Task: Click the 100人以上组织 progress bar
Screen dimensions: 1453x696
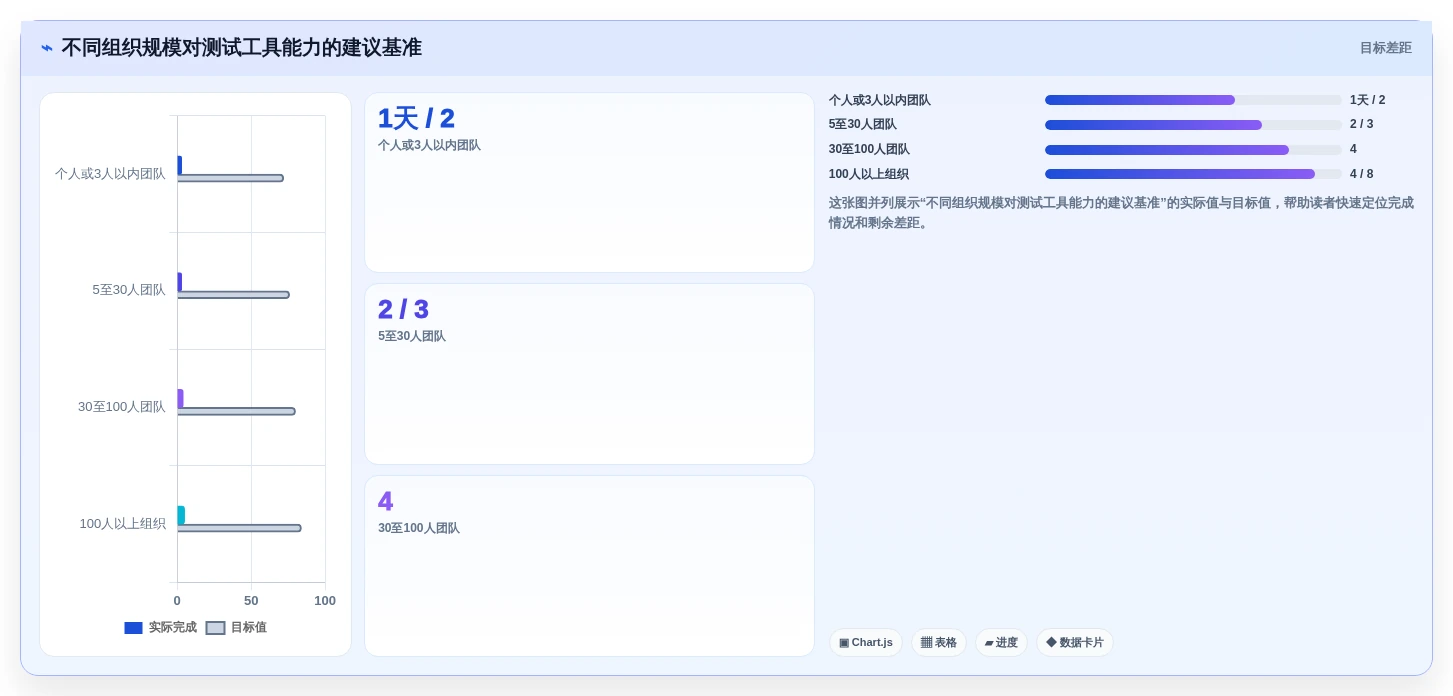Action: pos(1193,174)
